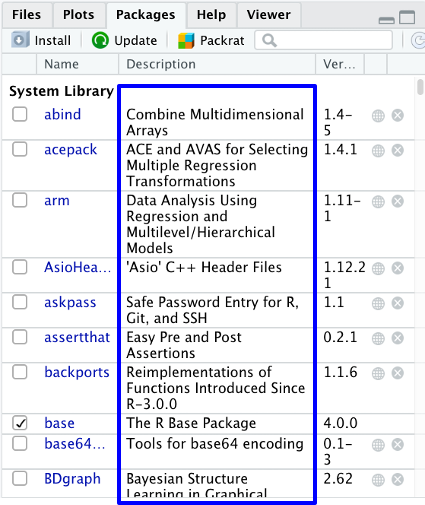The image size is (425, 505).
Task: Click the Install button label
Action: (53, 41)
